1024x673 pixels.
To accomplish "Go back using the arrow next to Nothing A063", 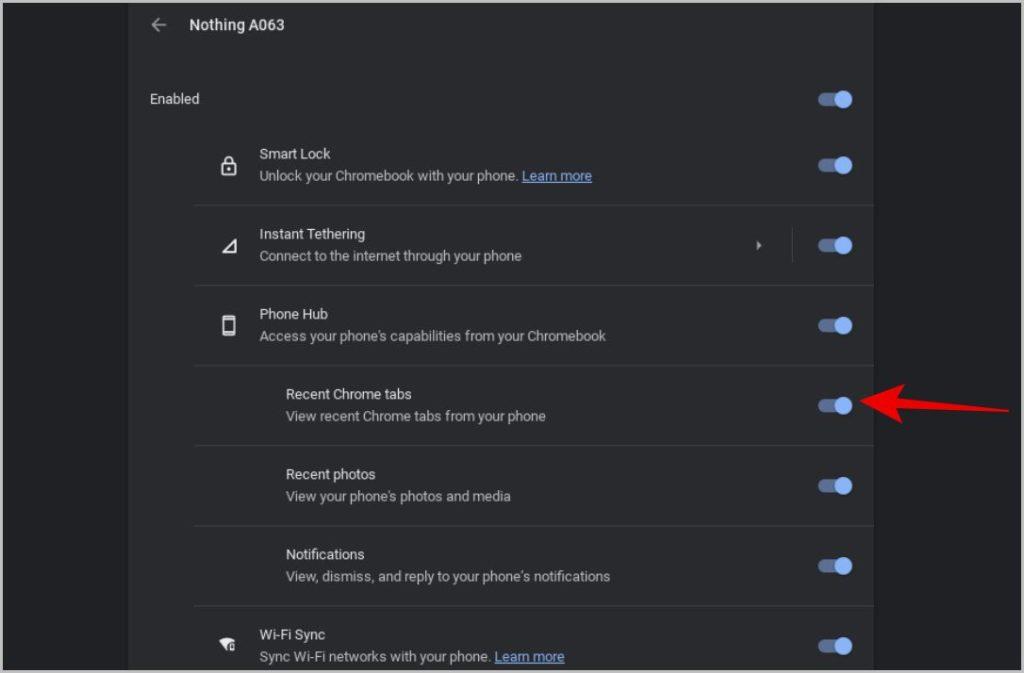I will tap(159, 25).
